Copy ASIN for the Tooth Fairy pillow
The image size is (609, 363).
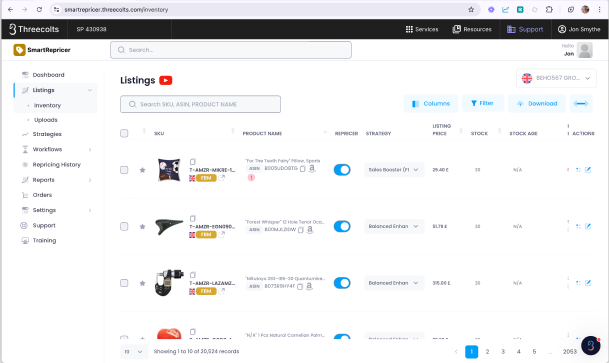tap(303, 168)
